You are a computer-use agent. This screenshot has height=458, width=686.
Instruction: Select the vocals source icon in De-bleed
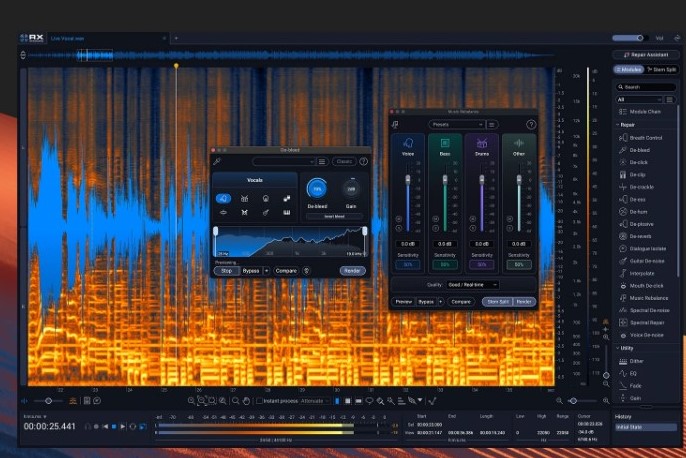pos(223,199)
